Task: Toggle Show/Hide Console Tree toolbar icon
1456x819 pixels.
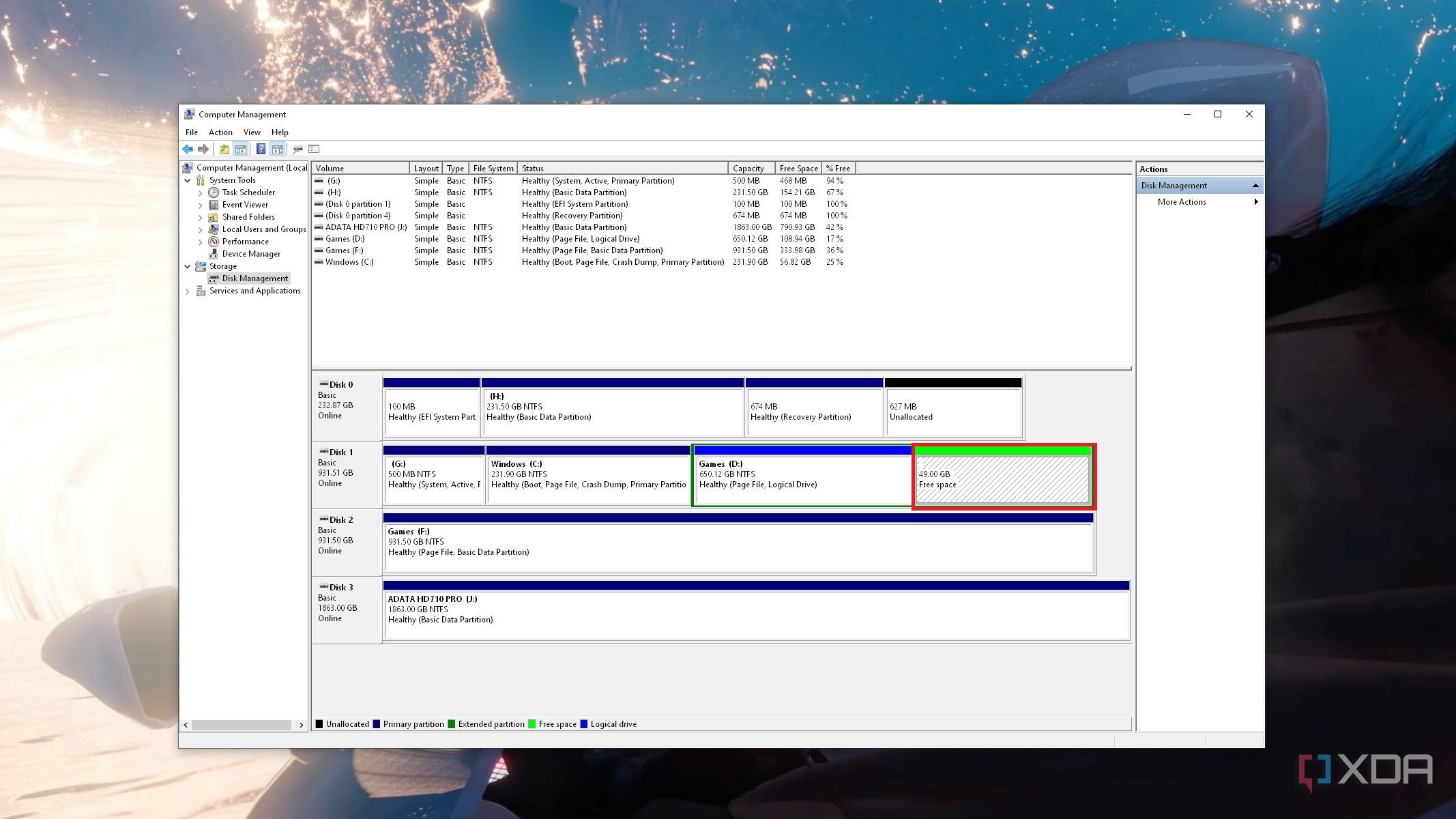Action: tap(241, 149)
